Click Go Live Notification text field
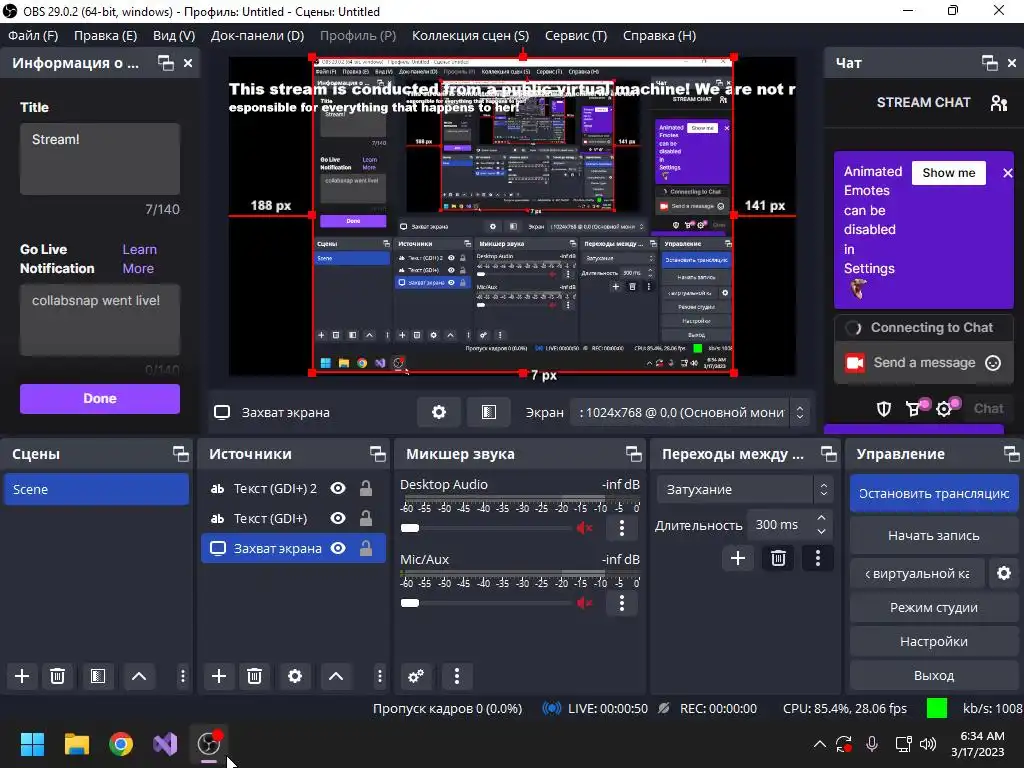This screenshot has width=1024, height=768. click(100, 319)
